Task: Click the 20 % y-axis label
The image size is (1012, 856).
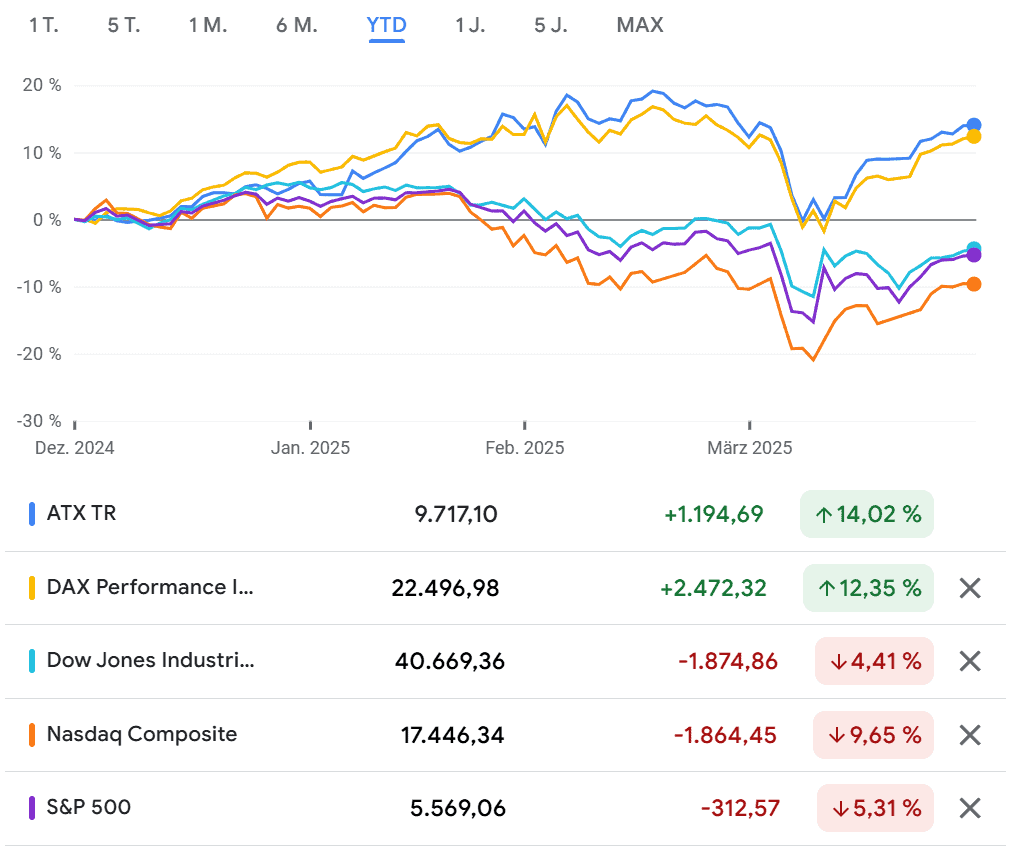Action: (42, 85)
